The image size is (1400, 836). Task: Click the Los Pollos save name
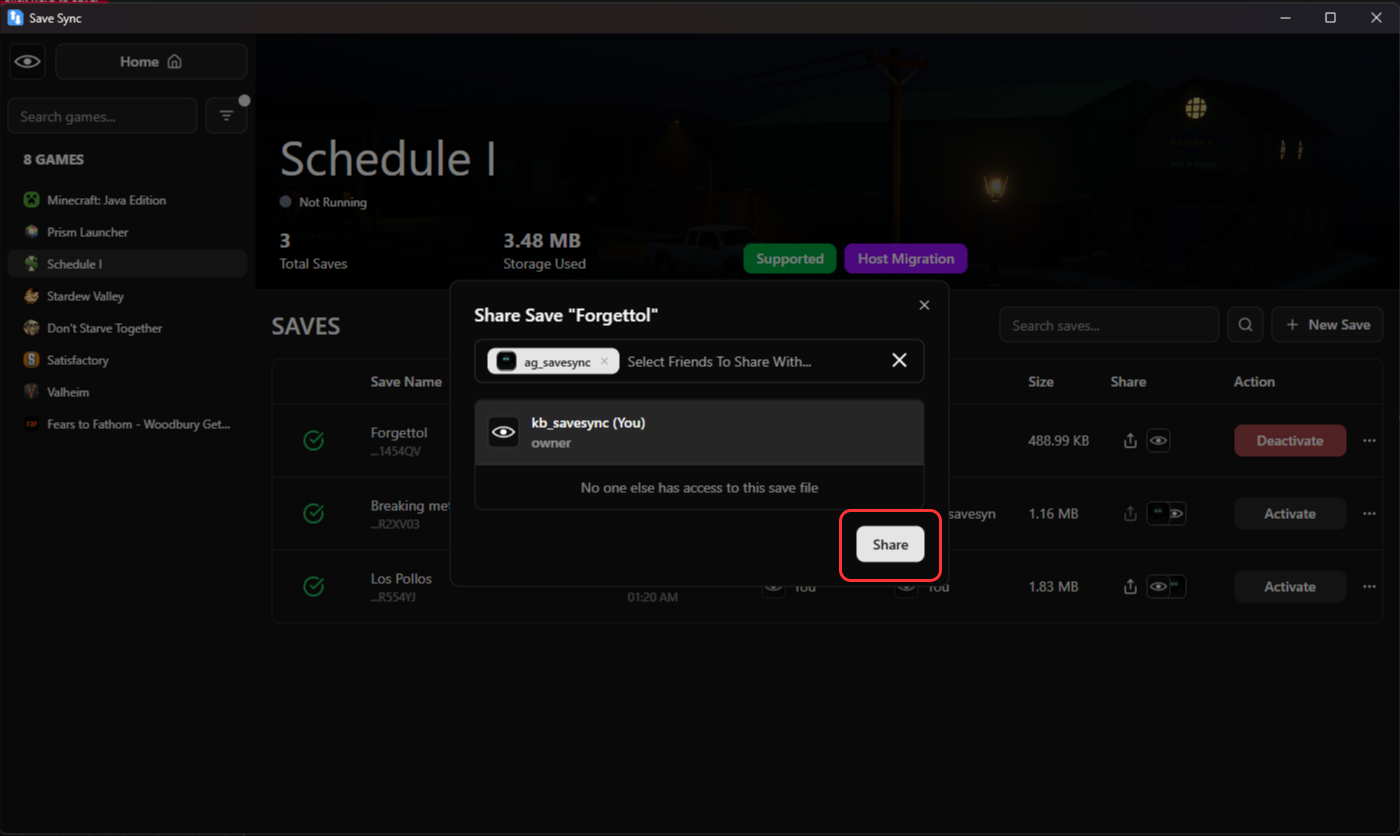point(402,578)
